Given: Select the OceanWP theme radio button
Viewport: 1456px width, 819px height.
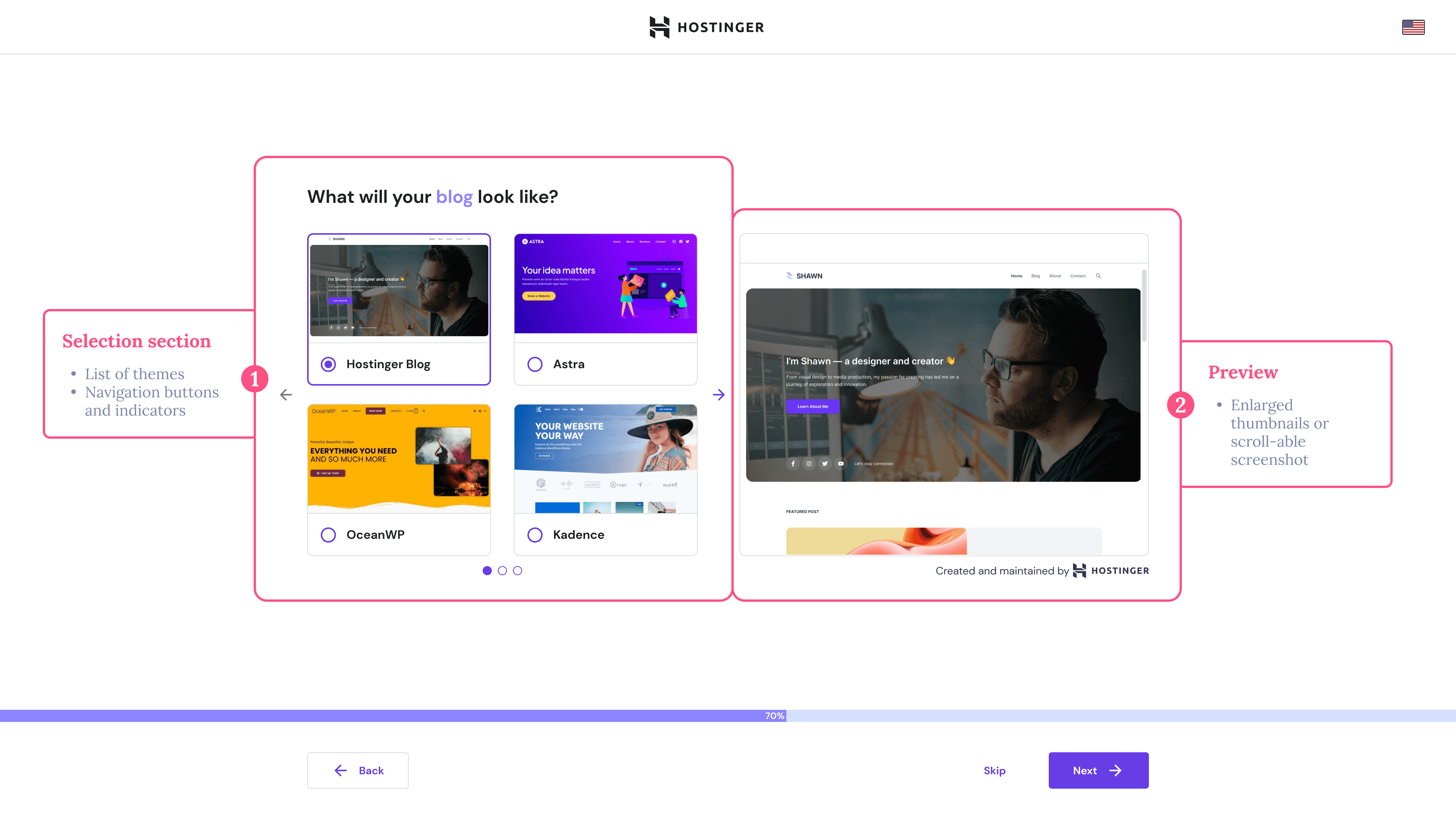Looking at the screenshot, I should click(x=328, y=535).
